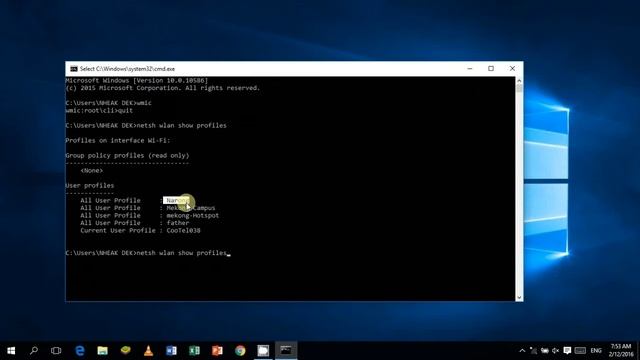Screen dimensions: 640x360
Task: Open File Explorer from the taskbar
Action: 102,350
